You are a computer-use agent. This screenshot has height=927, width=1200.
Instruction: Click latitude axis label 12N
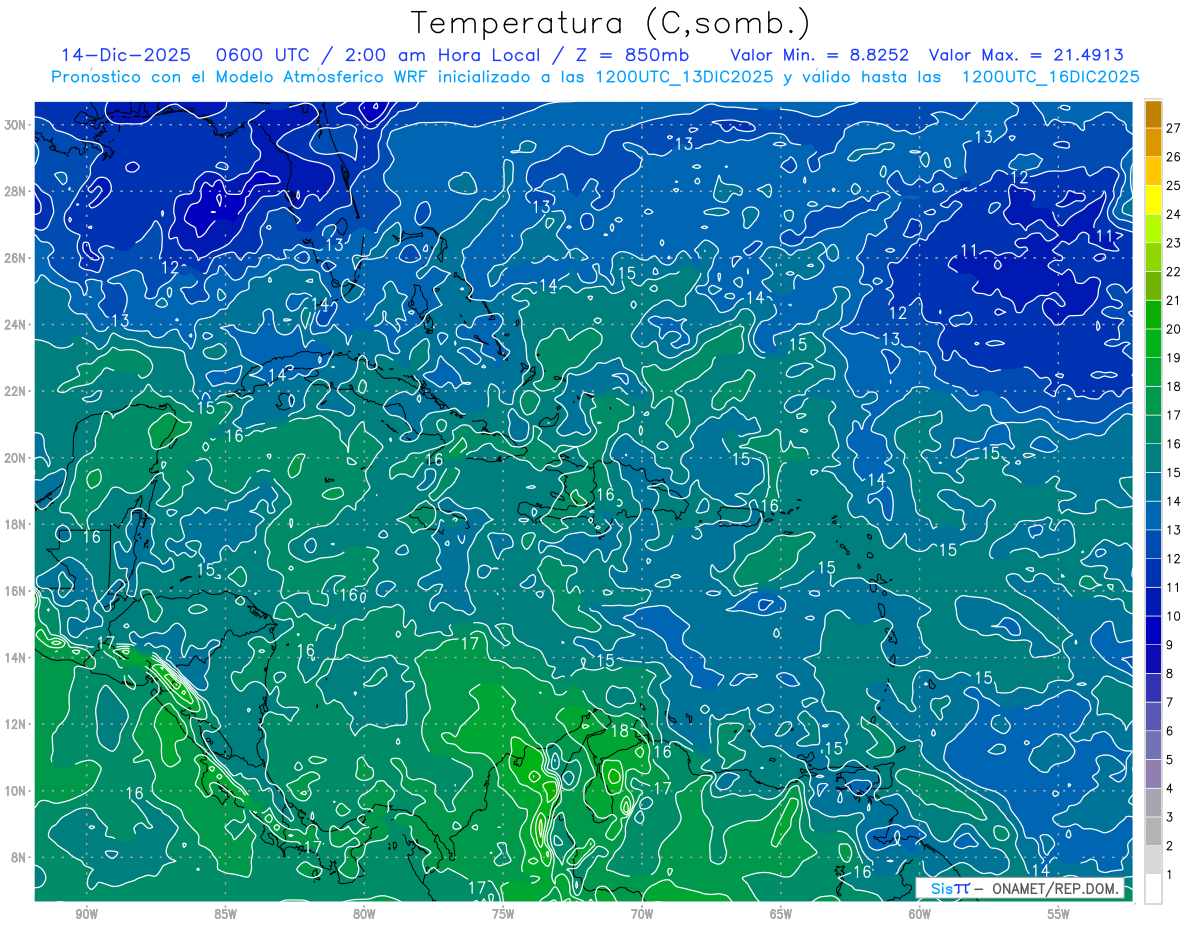[x=16, y=724]
